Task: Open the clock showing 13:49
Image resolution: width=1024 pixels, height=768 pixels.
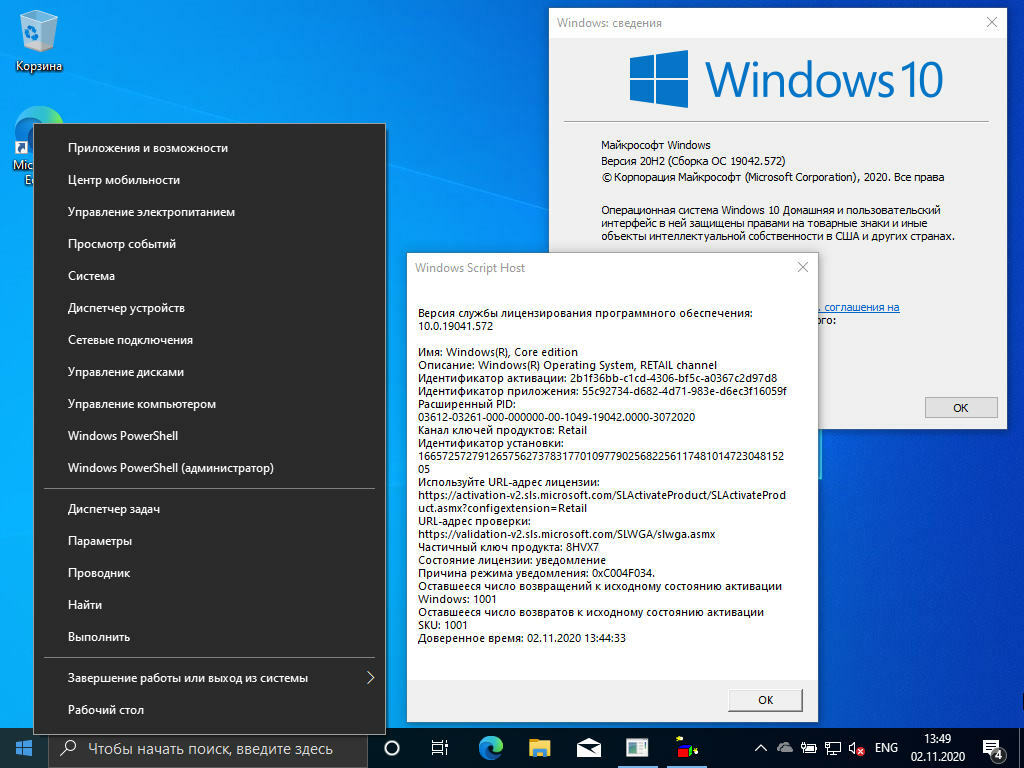Action: 938,748
